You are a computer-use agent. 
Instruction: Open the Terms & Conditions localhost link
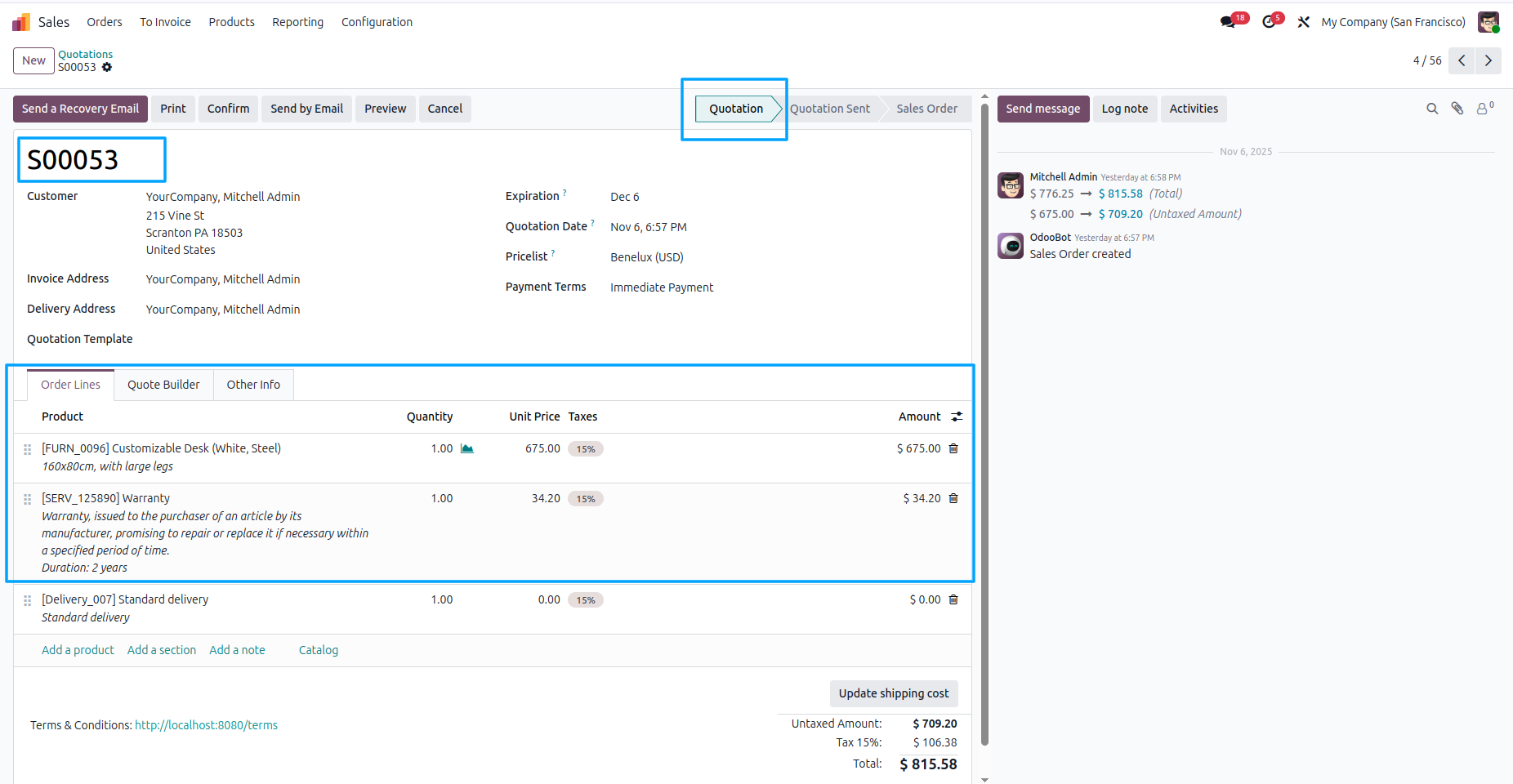tap(206, 724)
